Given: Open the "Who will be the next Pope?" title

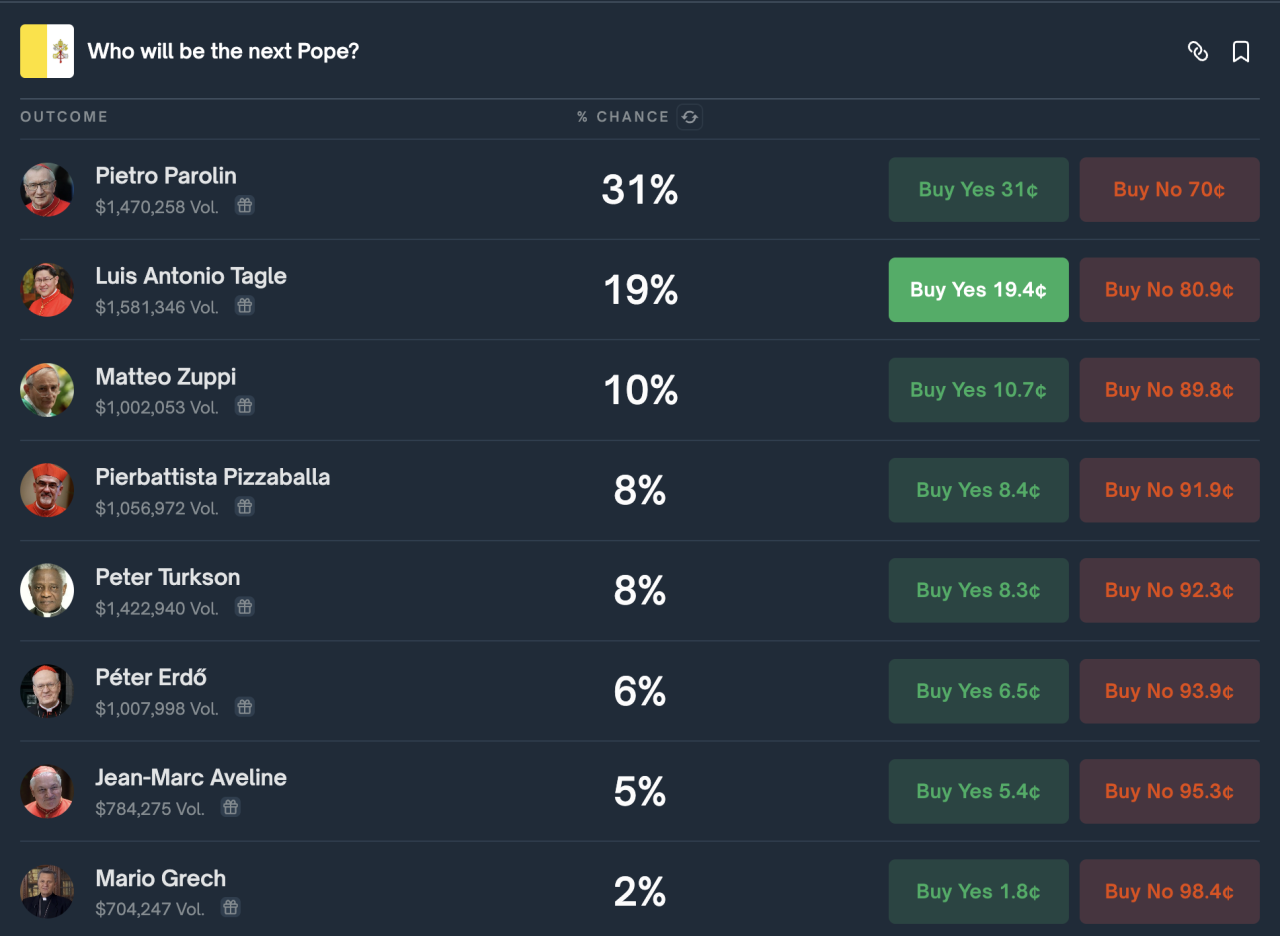Looking at the screenshot, I should coord(223,51).
